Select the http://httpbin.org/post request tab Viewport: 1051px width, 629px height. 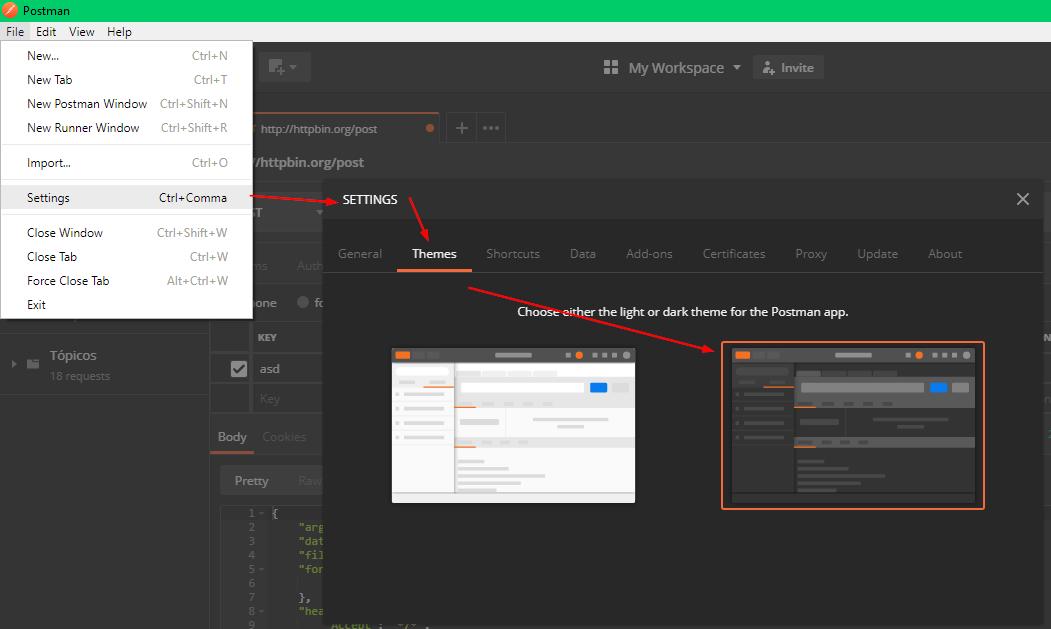346,128
